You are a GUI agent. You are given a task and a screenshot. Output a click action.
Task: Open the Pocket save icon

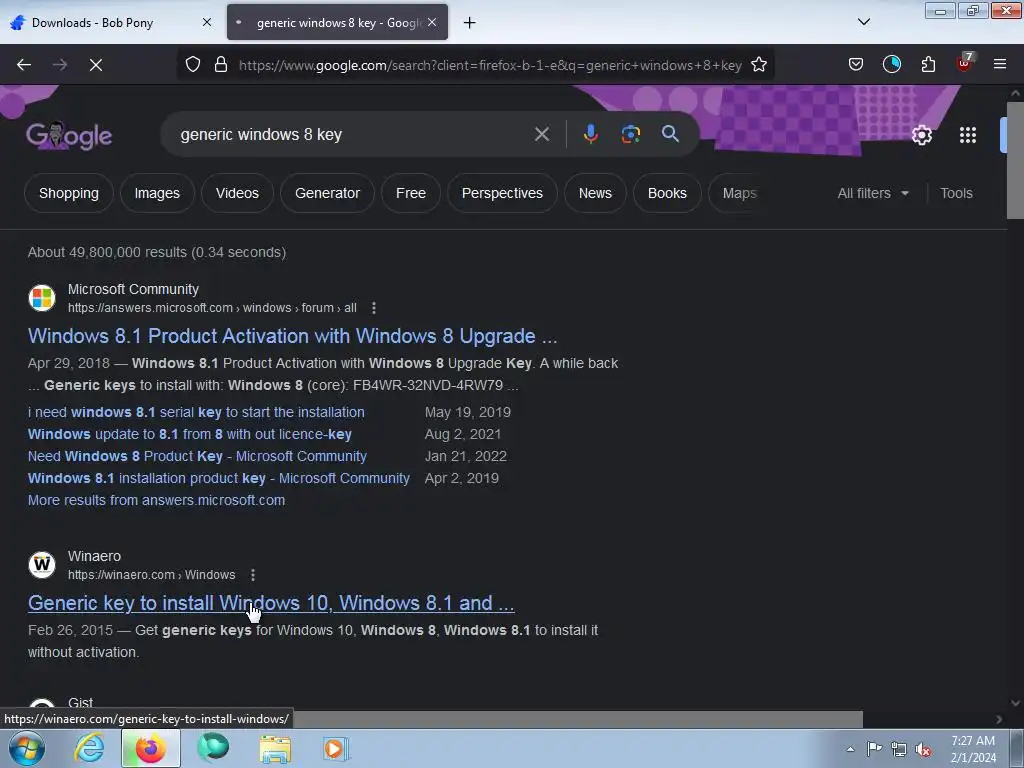pos(856,65)
